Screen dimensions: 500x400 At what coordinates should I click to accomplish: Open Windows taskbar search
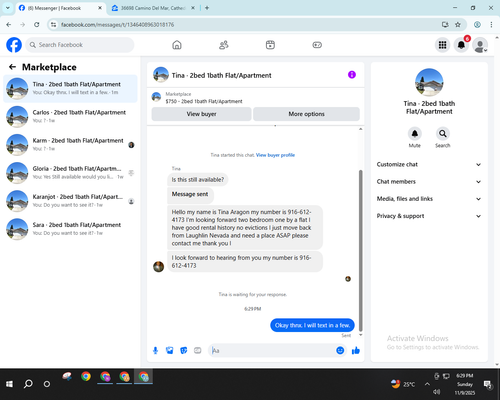click(28, 384)
